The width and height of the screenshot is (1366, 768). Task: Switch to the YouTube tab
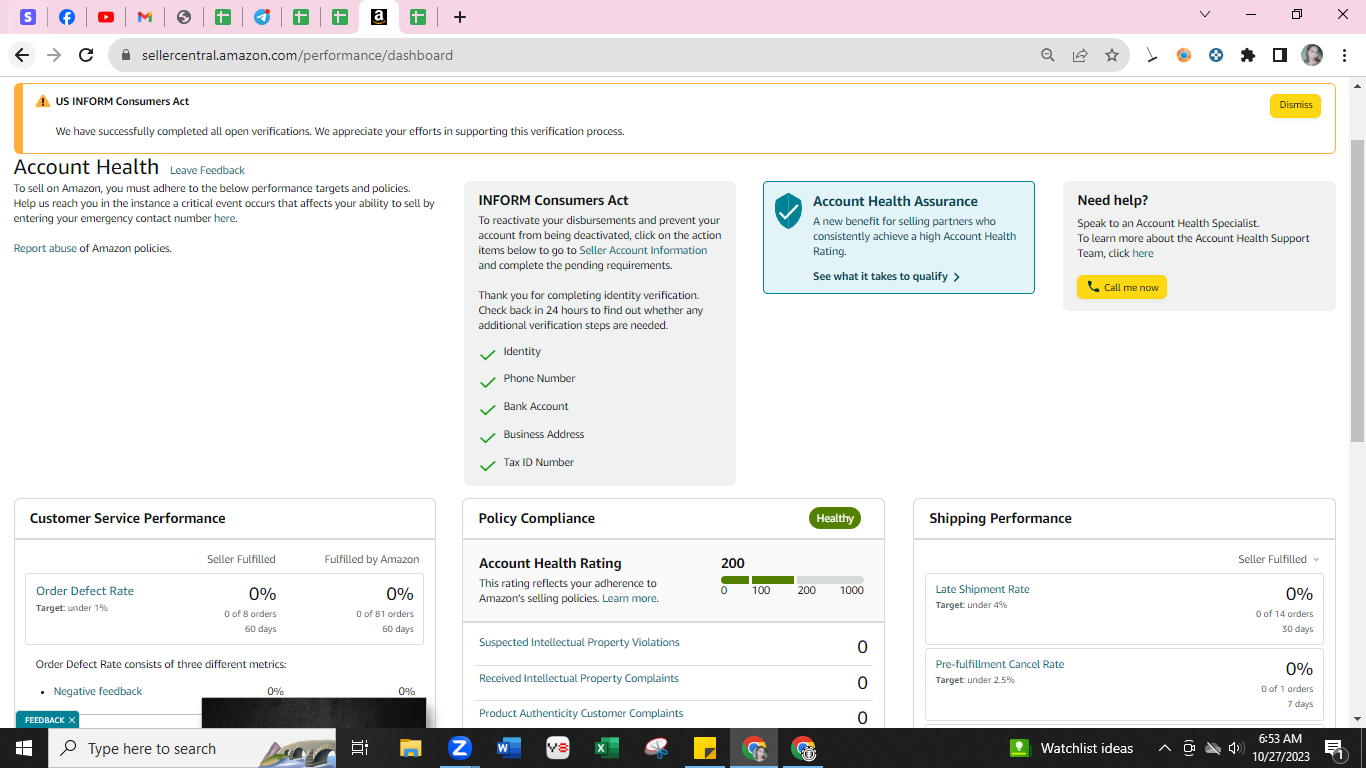tap(106, 17)
